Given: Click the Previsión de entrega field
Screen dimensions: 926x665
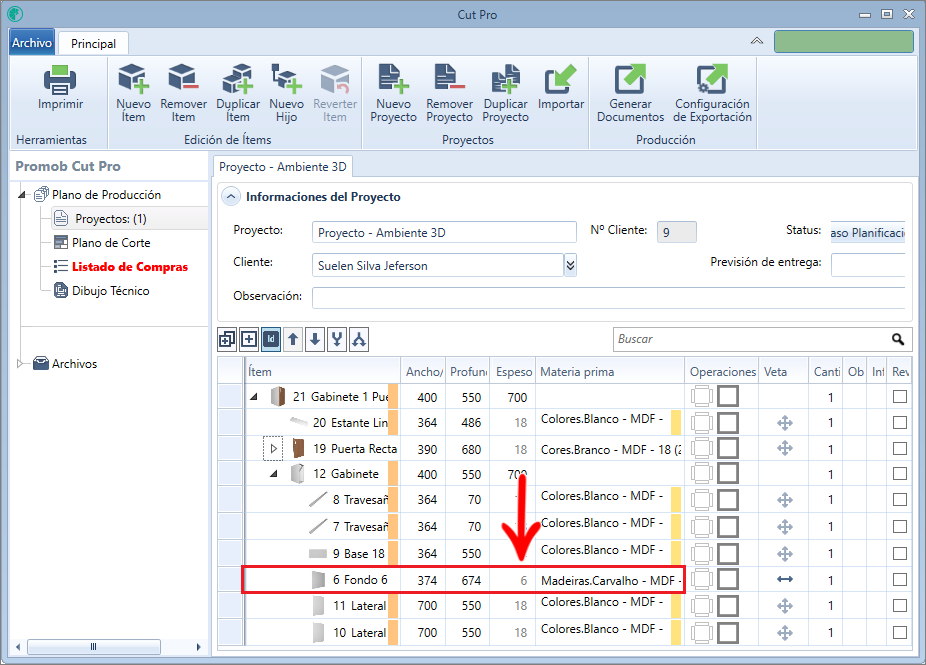Looking at the screenshot, I should 868,265.
